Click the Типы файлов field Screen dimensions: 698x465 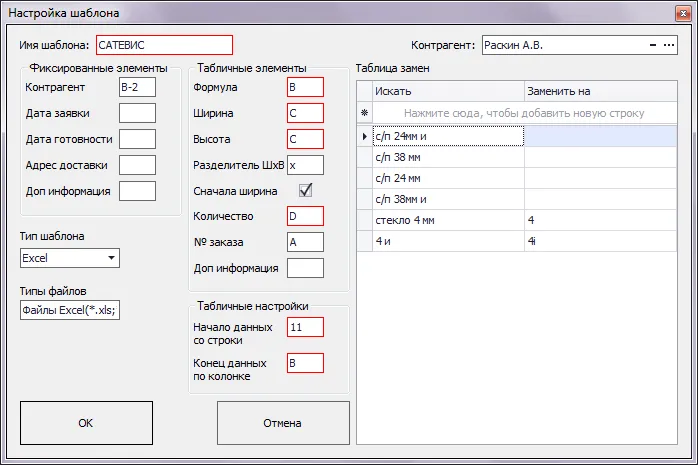tap(70, 310)
